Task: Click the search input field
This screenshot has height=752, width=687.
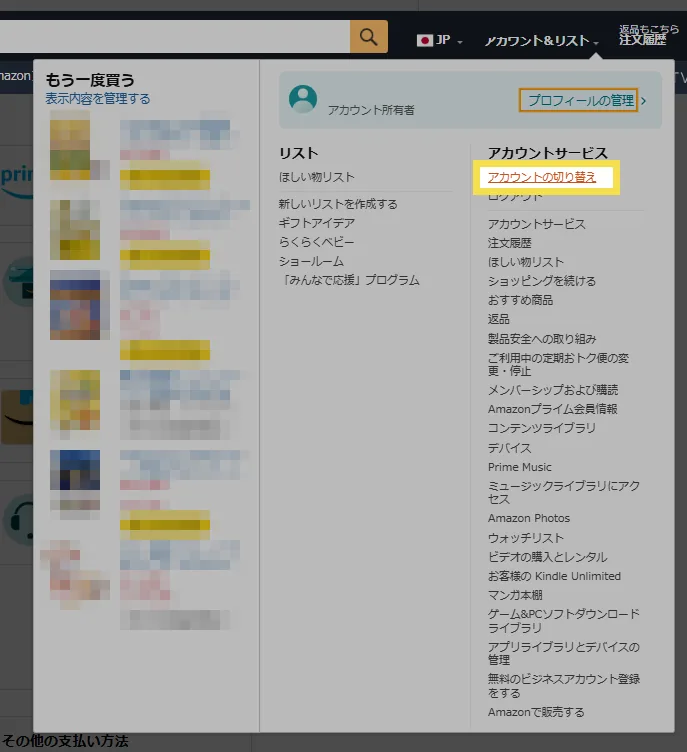Action: click(x=175, y=36)
